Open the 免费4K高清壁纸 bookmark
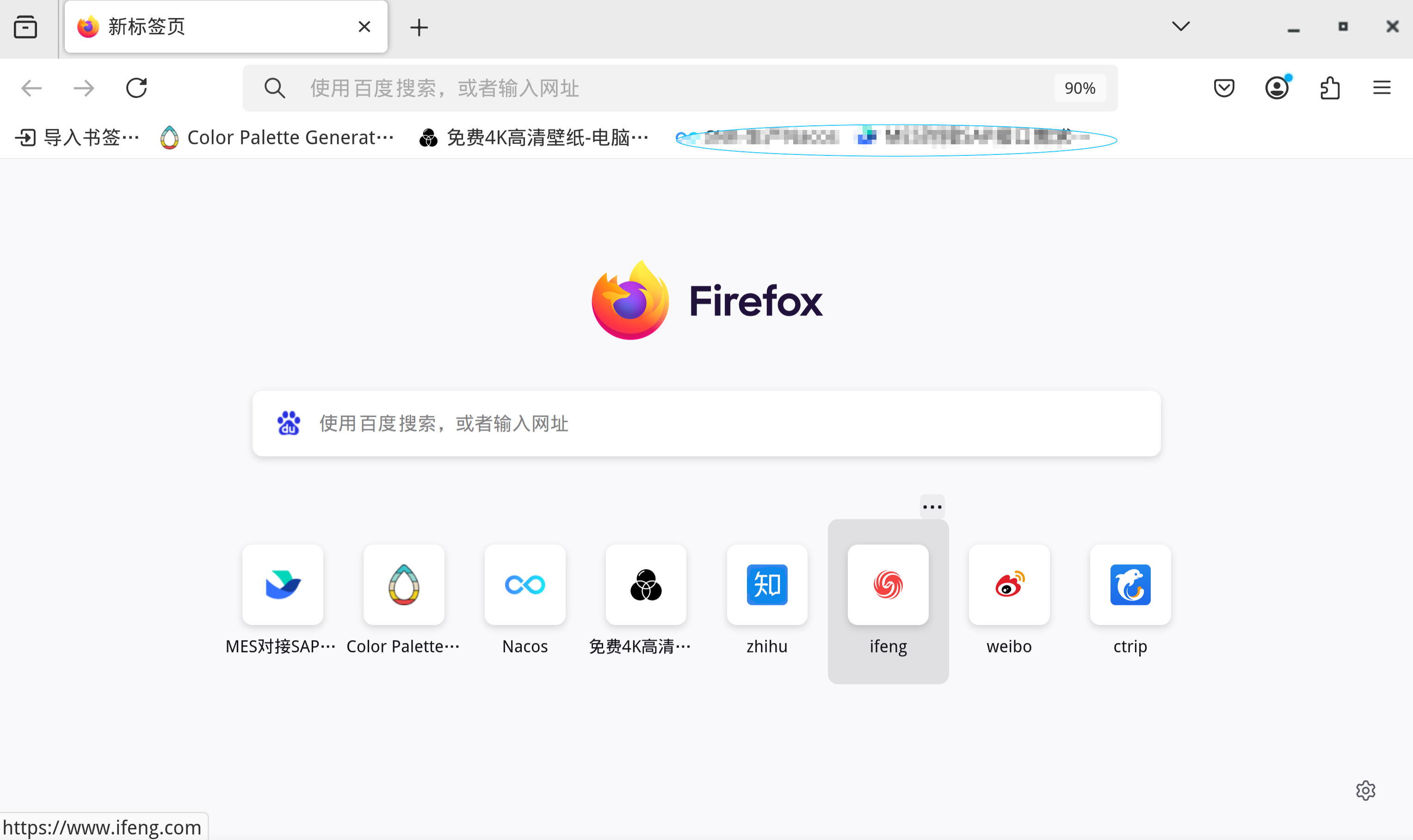This screenshot has height=840, width=1413. pos(534,137)
